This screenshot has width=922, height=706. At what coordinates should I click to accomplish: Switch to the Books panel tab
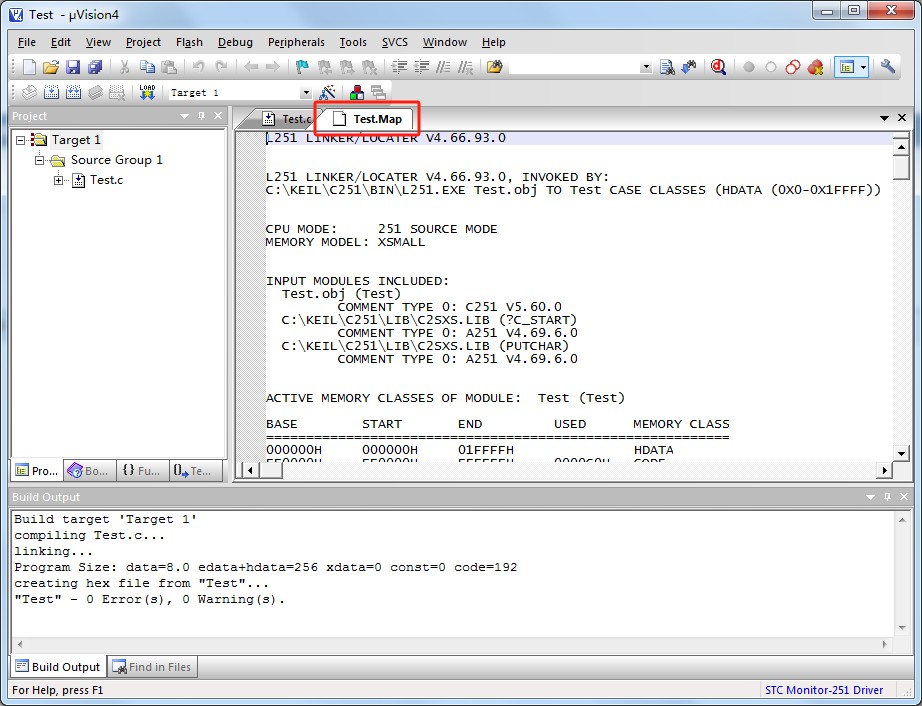click(x=89, y=471)
